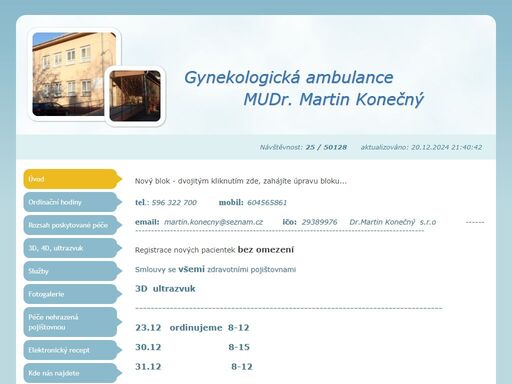Open the Služby section
Screen dimensions: 512x384
click(72, 271)
